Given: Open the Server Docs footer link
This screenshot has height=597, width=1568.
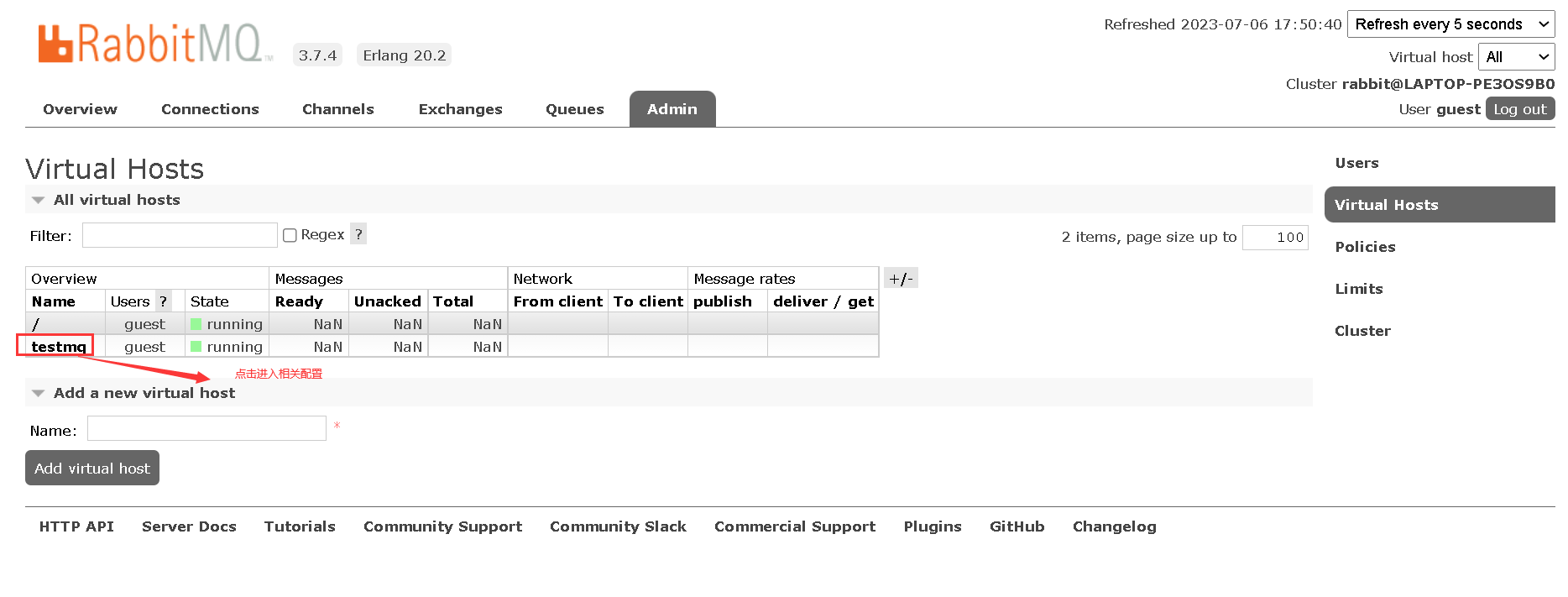Looking at the screenshot, I should click(189, 526).
